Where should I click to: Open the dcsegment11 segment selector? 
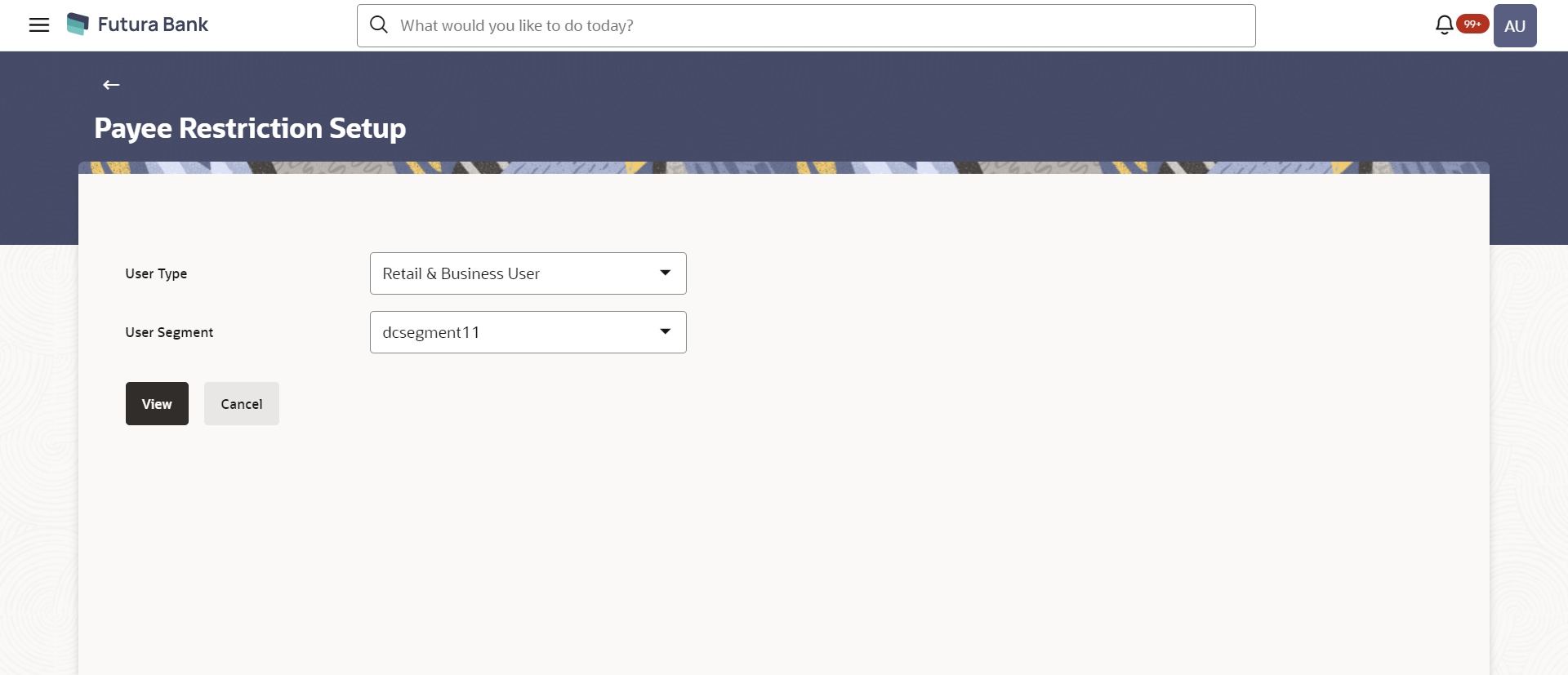click(528, 332)
